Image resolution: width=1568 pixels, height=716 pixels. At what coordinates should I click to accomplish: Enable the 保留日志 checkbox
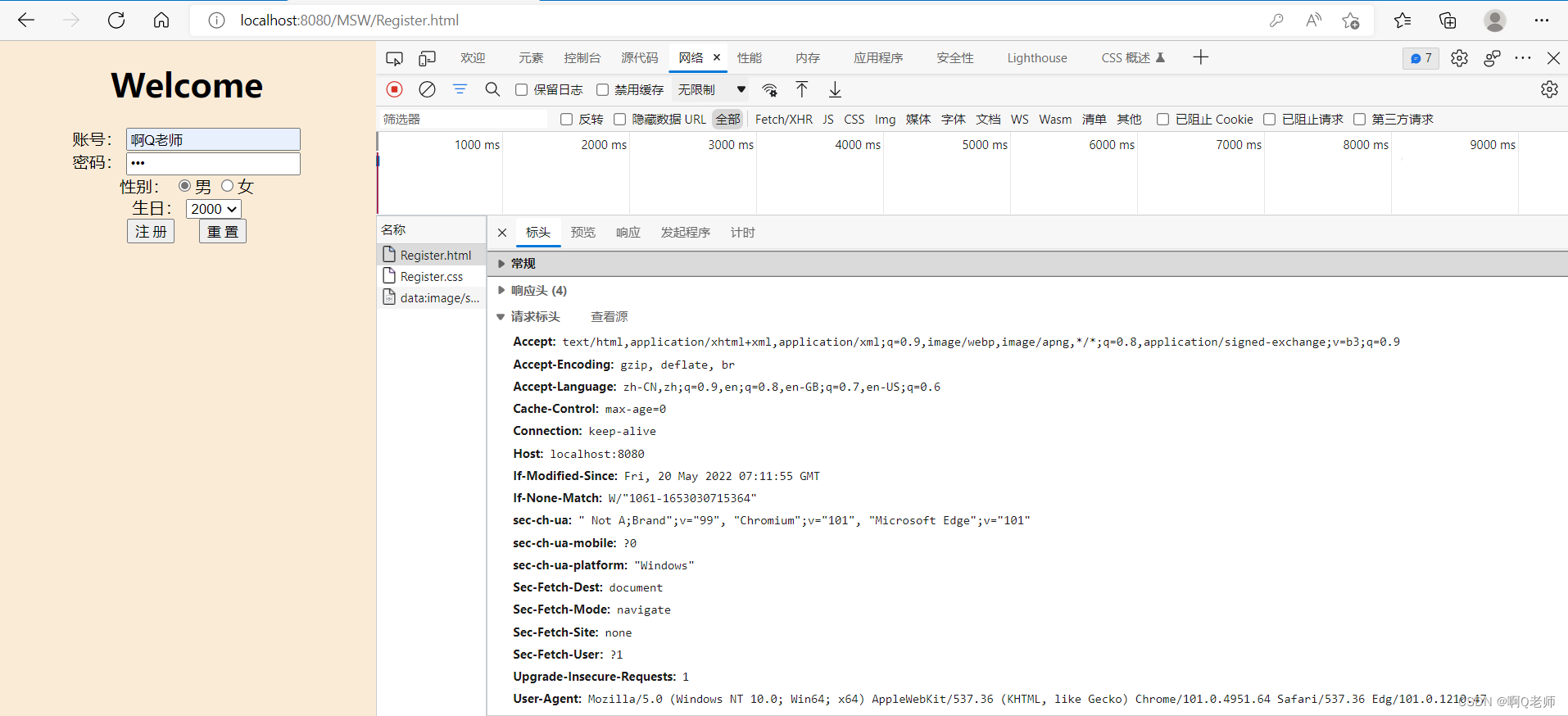(x=521, y=90)
